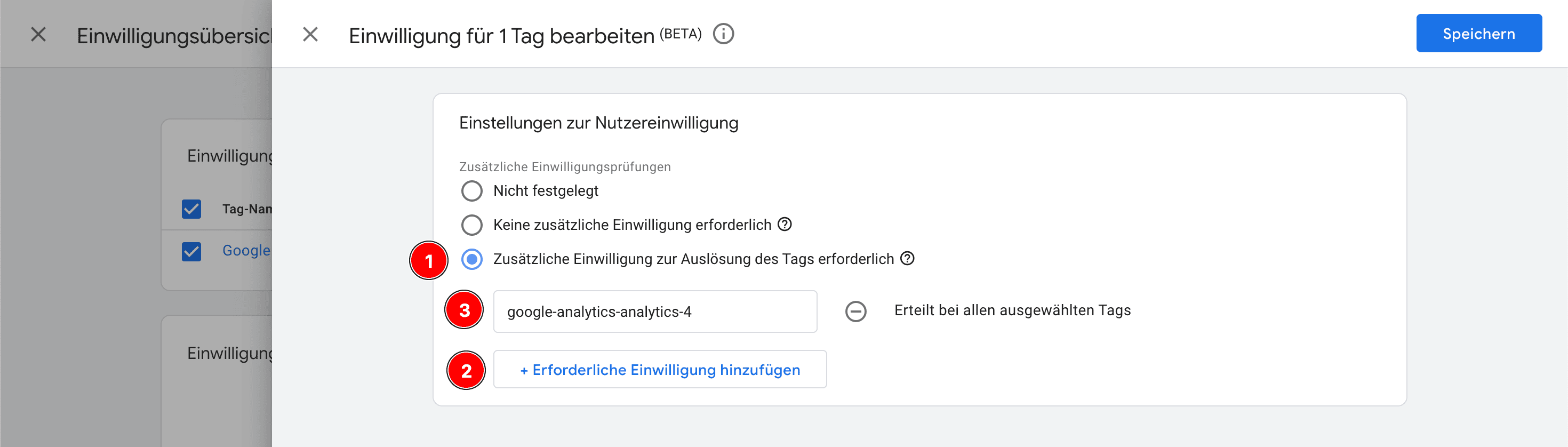The width and height of the screenshot is (1568, 447).
Task: Focus the google-analytics-analytics-4 consent input field
Action: [x=654, y=312]
